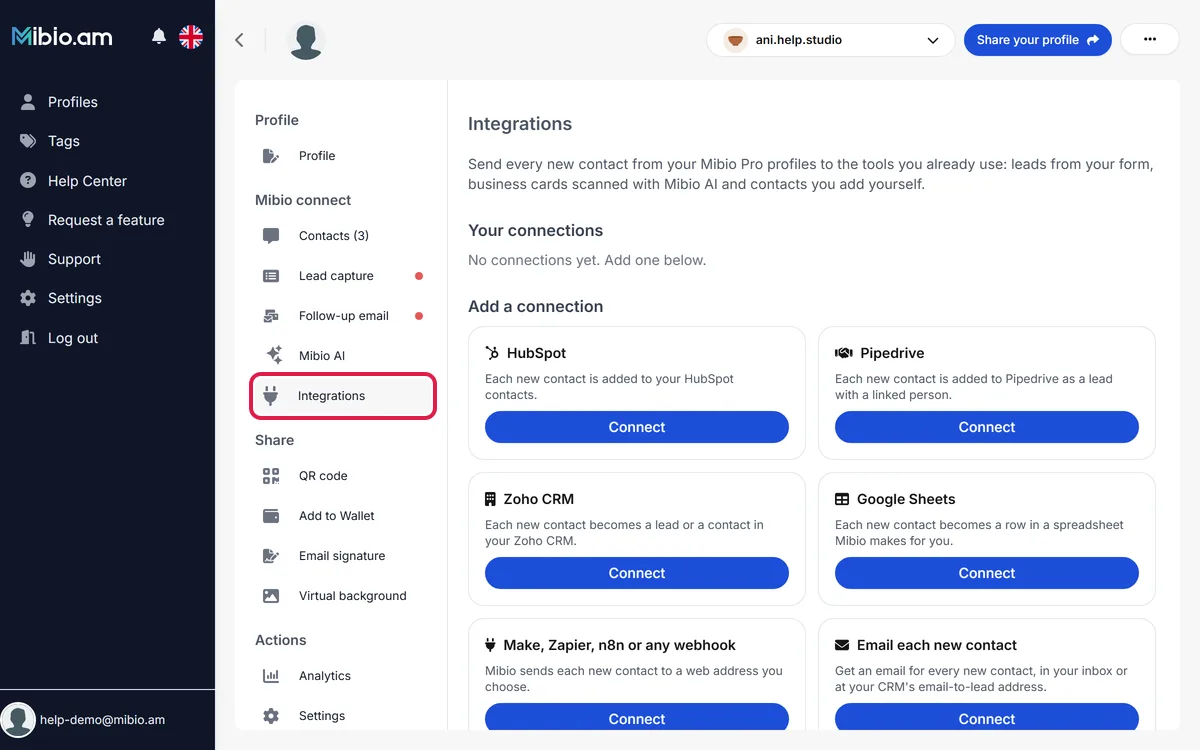Click the 'Email each new contact' title
Image resolution: width=1200 pixels, height=750 pixels.
pos(937,645)
